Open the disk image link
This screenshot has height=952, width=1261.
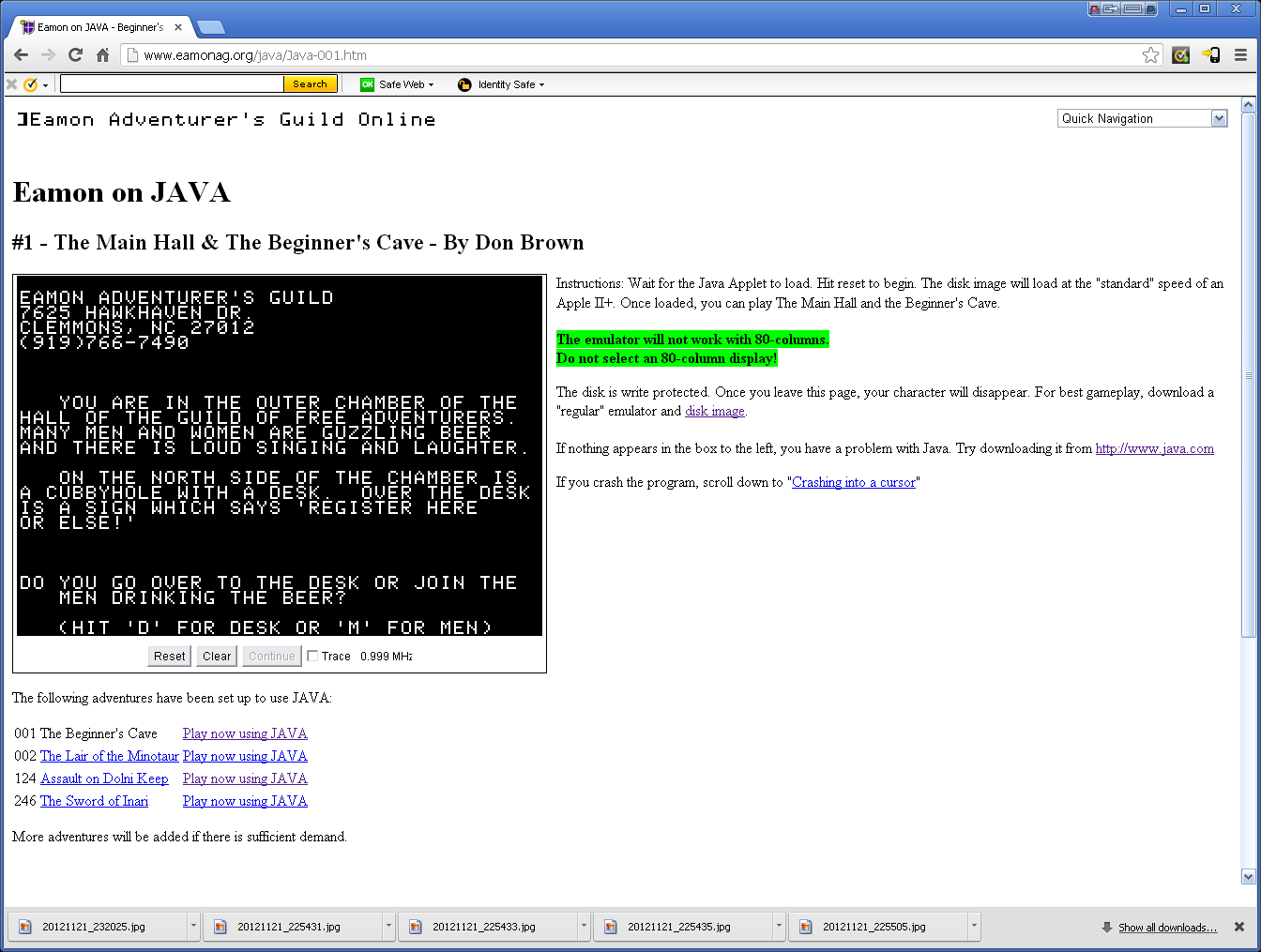[715, 411]
